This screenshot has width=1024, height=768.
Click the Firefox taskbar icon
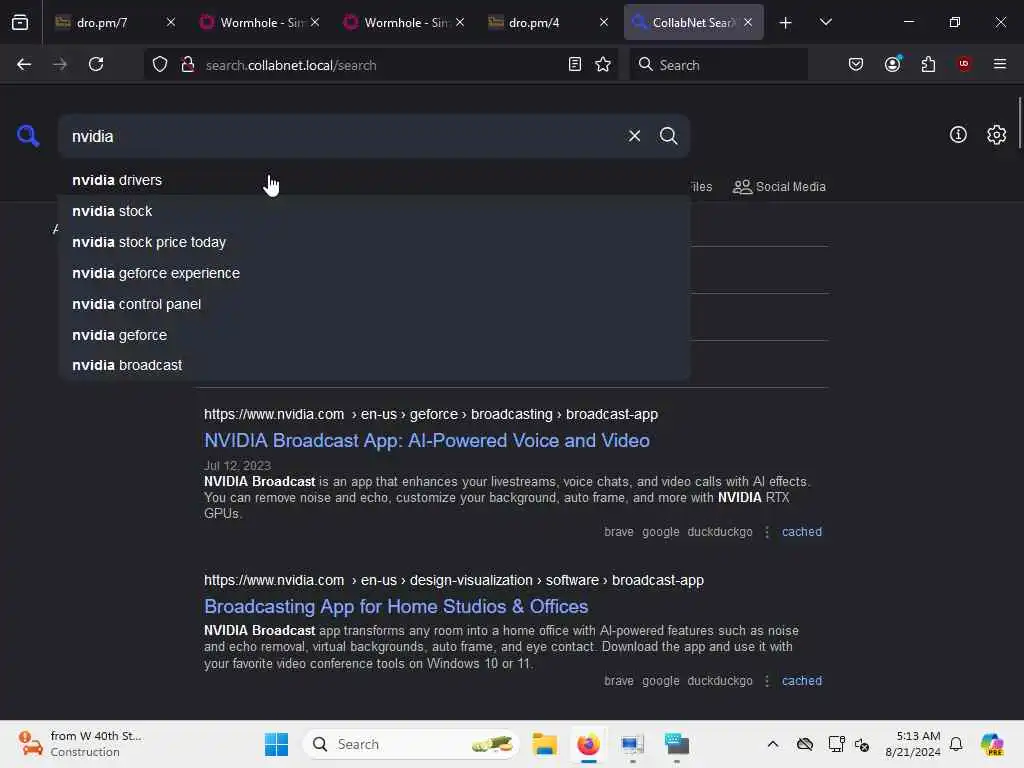pyautogui.click(x=588, y=744)
